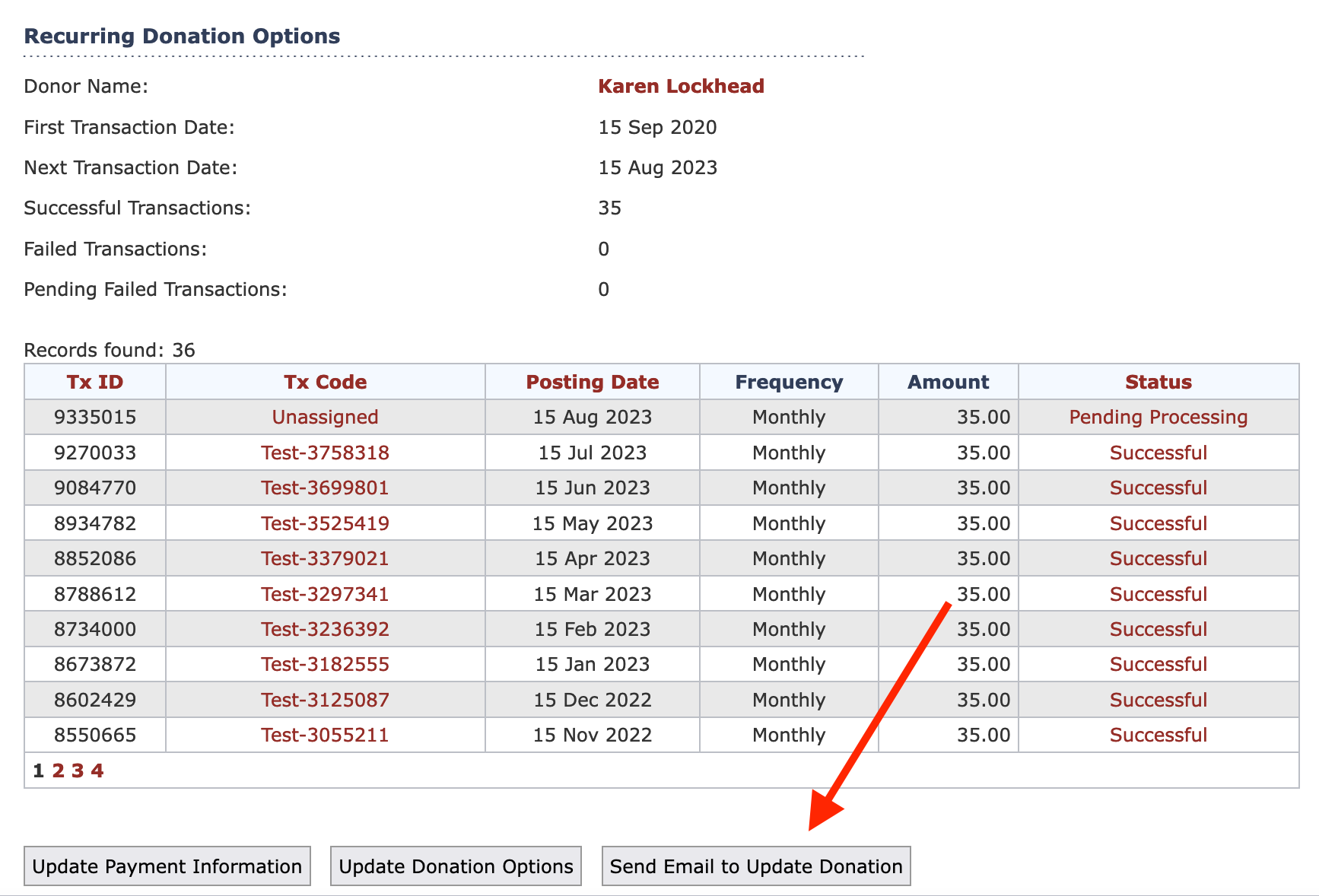Sort by Status column header
Viewport: 1319px width, 896px height.
1158,382
